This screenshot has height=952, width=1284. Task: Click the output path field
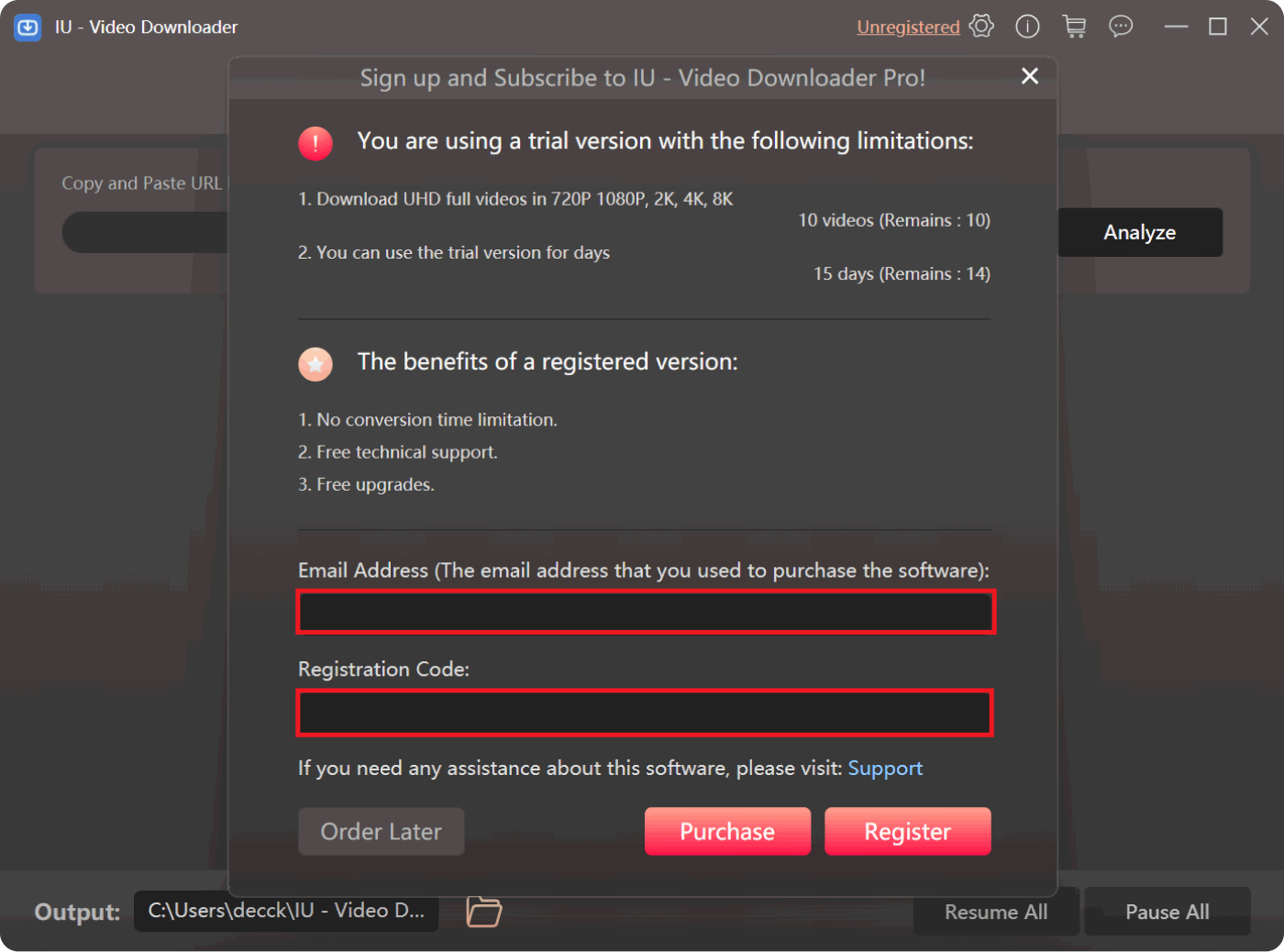click(x=286, y=911)
